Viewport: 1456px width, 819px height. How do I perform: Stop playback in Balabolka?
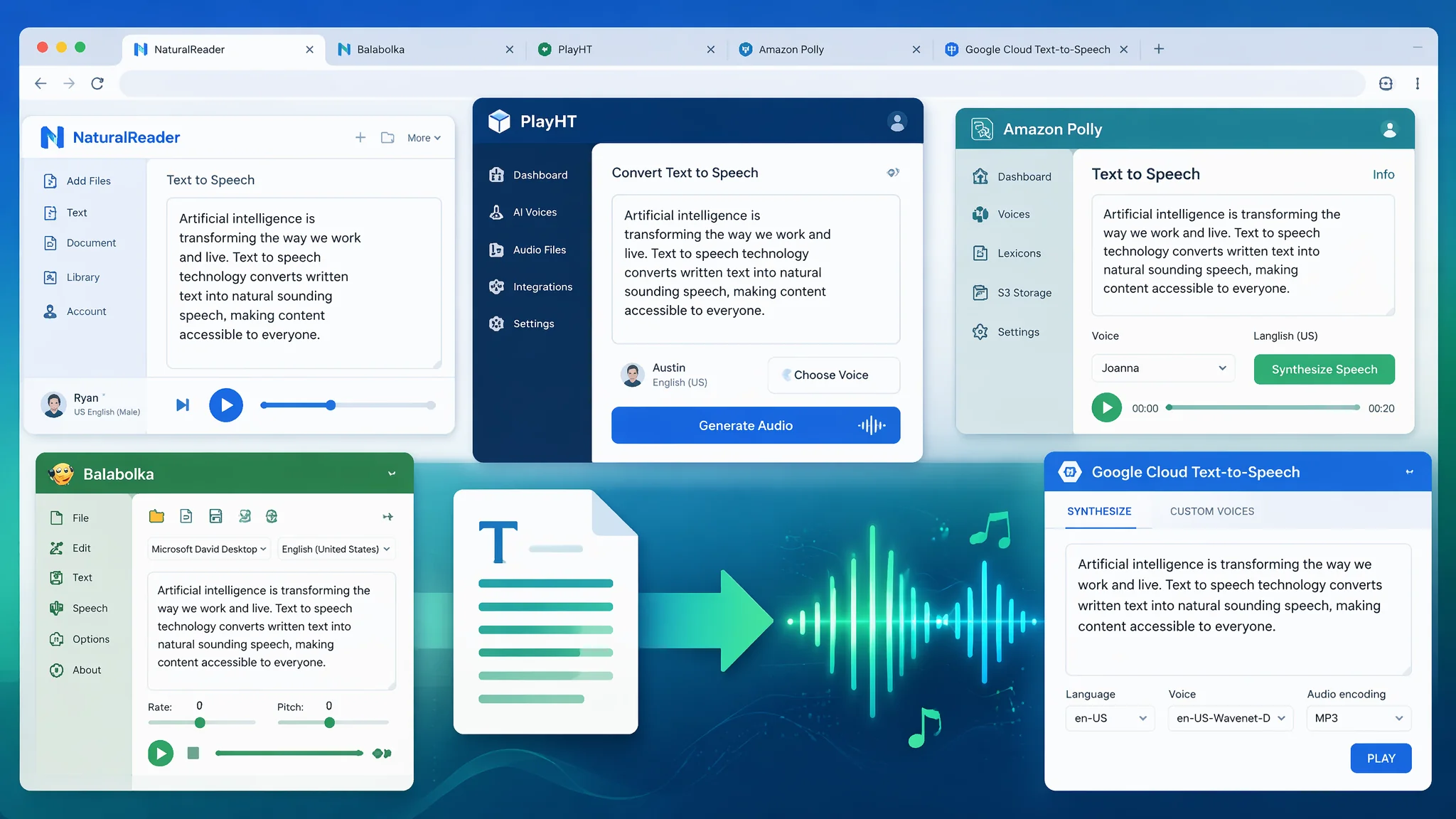click(x=193, y=753)
